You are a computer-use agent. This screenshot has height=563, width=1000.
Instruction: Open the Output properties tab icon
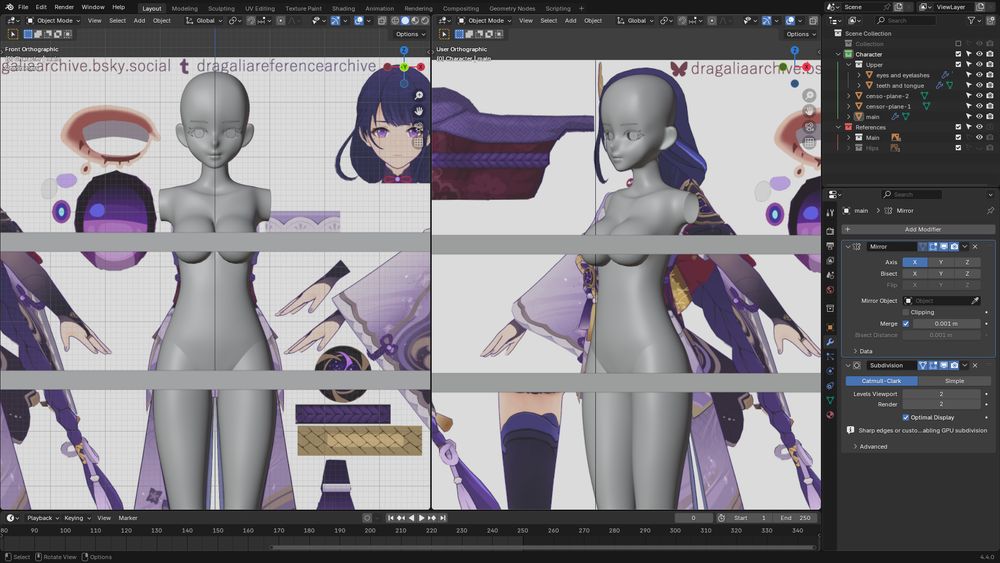click(830, 245)
